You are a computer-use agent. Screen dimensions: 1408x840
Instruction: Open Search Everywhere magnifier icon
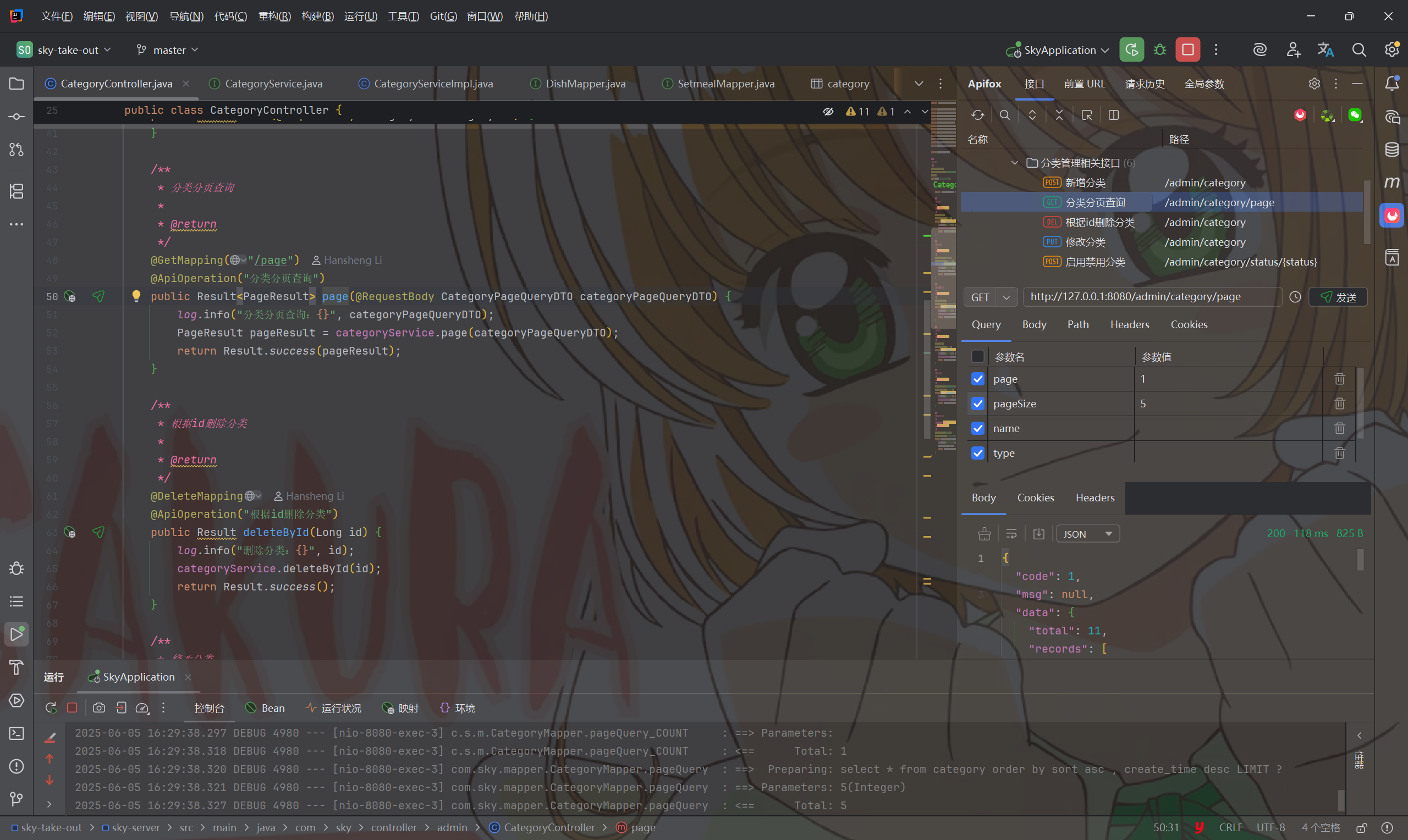click(1358, 50)
